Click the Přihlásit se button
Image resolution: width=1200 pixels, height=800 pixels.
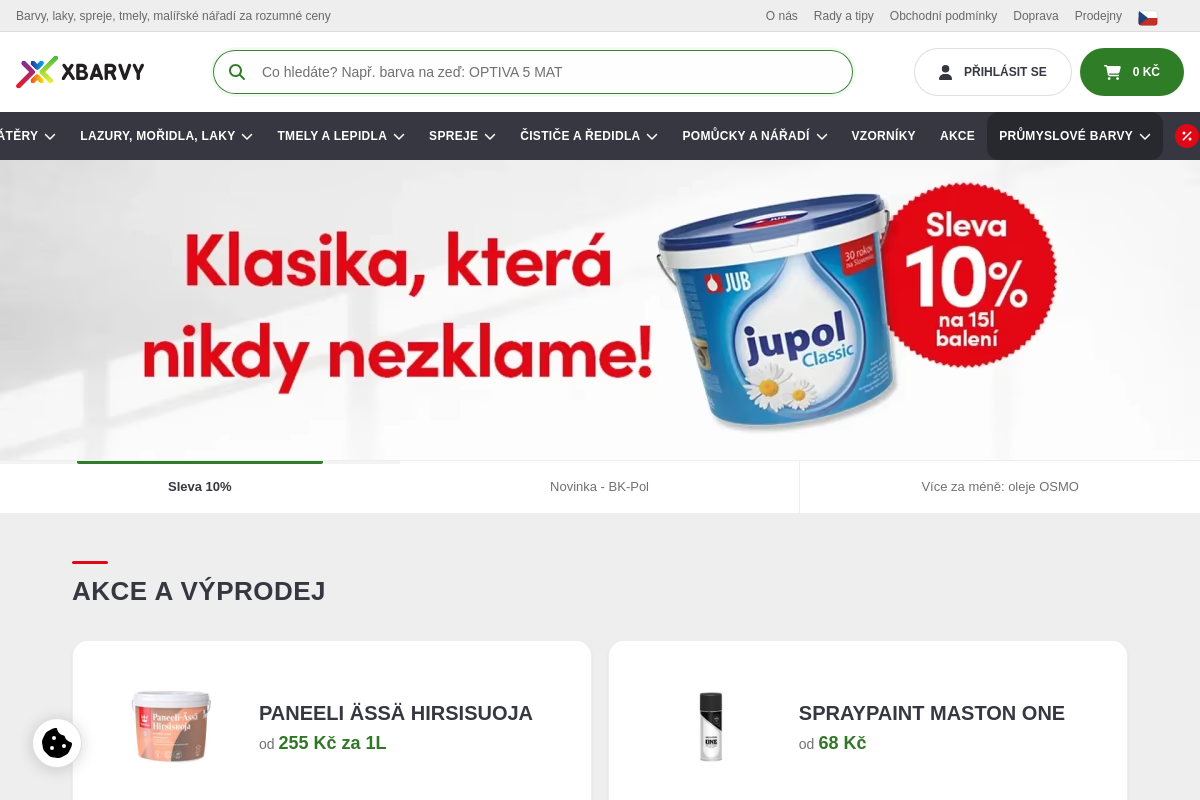click(993, 72)
